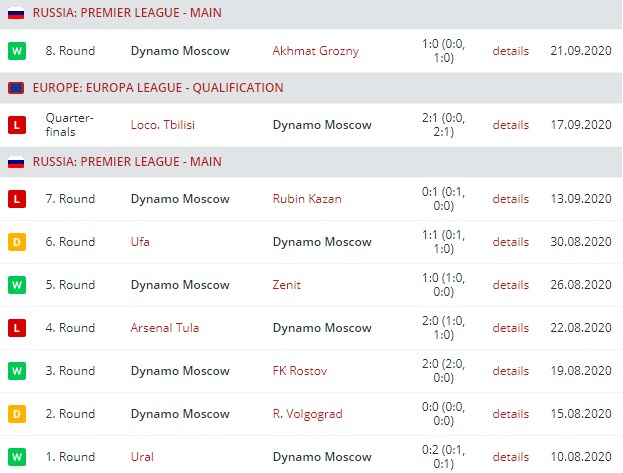The width and height of the screenshot is (623, 473).
Task: Show details for the Ufa match
Action: pyautogui.click(x=510, y=242)
